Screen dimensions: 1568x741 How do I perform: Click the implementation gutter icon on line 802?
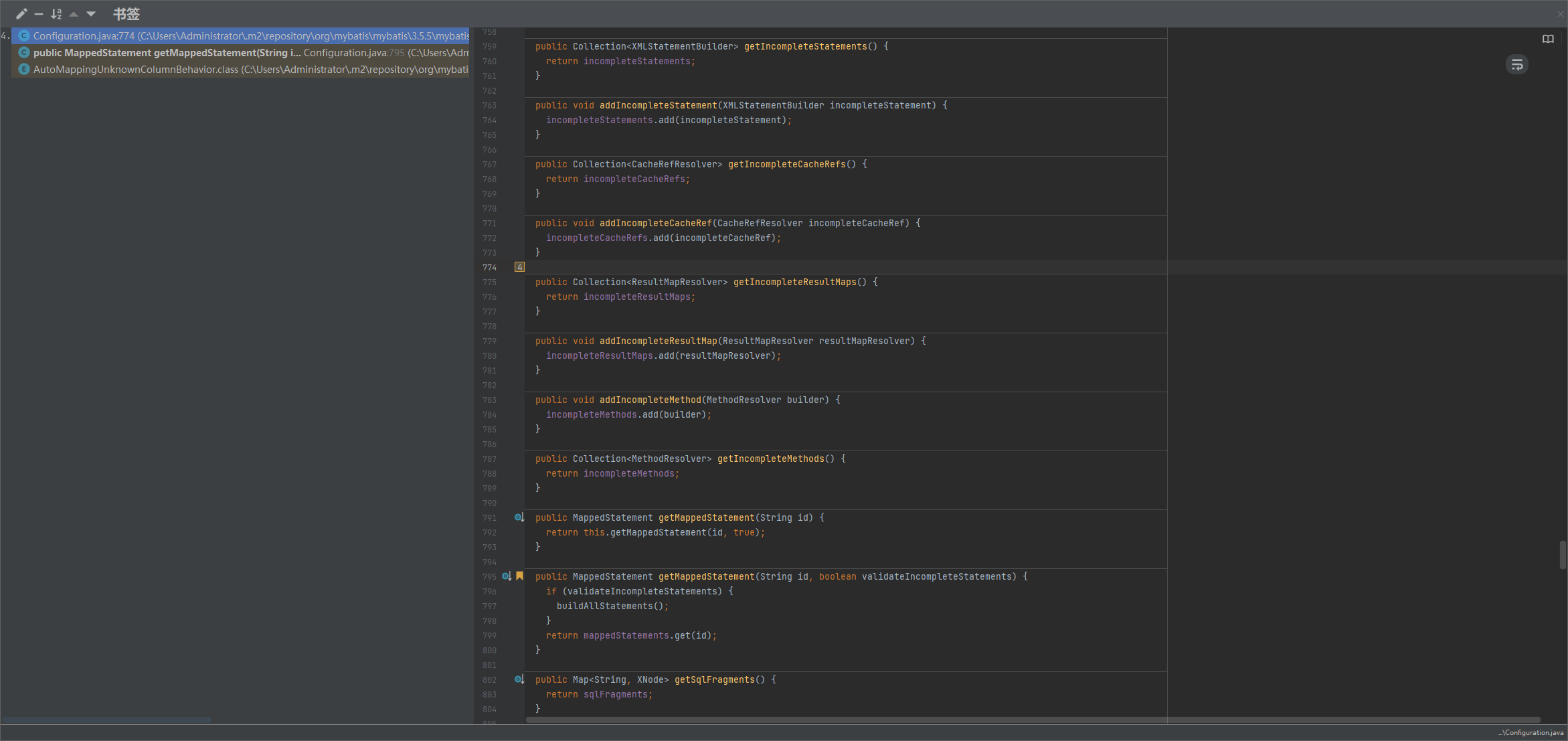(519, 679)
